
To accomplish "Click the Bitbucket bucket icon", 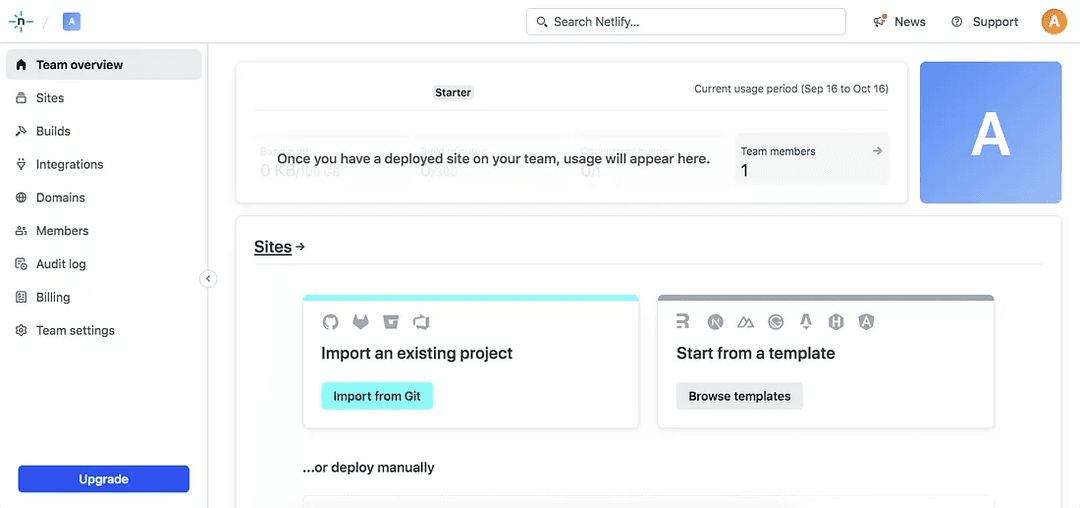I will [x=391, y=322].
